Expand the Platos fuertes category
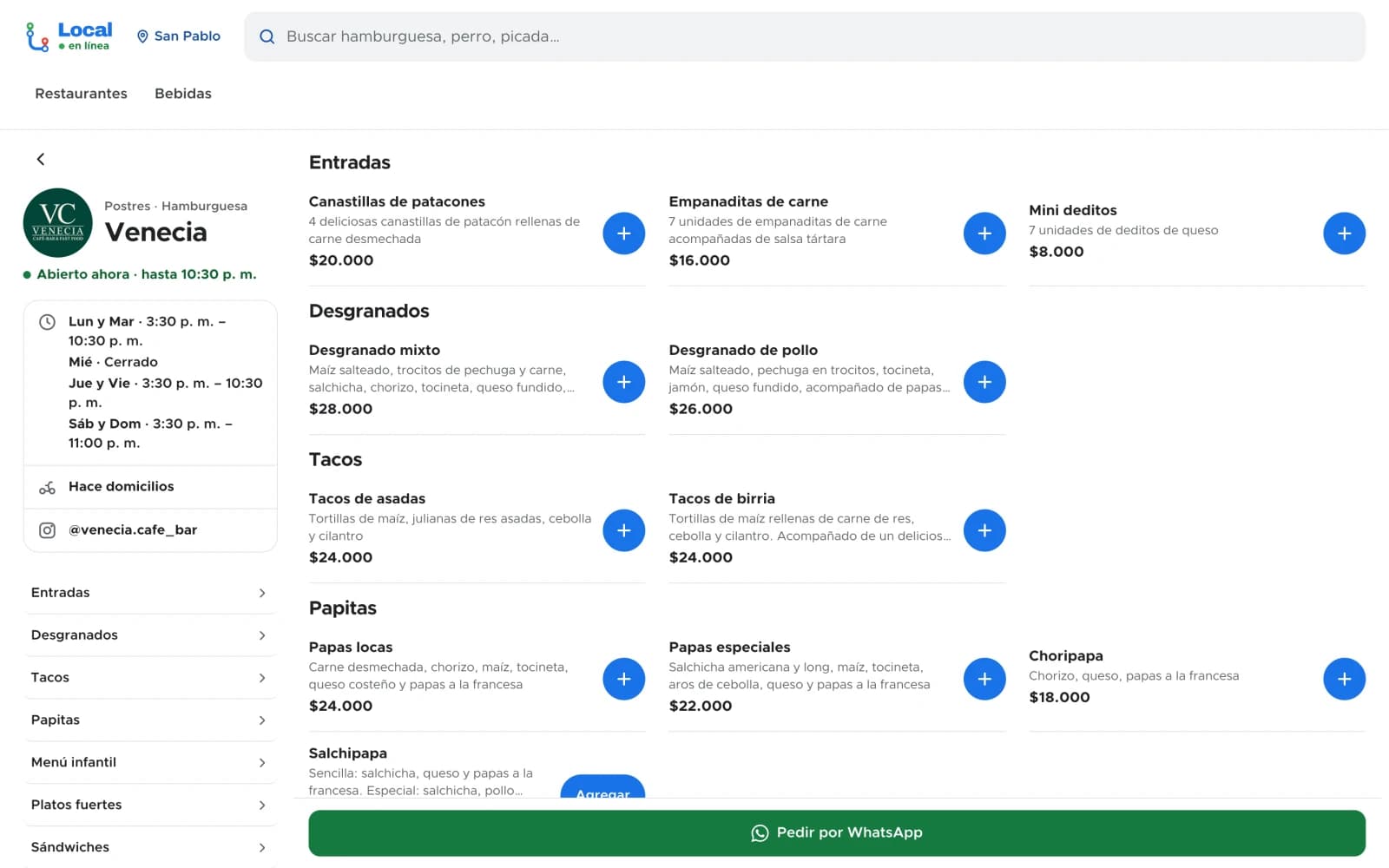 [x=149, y=806]
